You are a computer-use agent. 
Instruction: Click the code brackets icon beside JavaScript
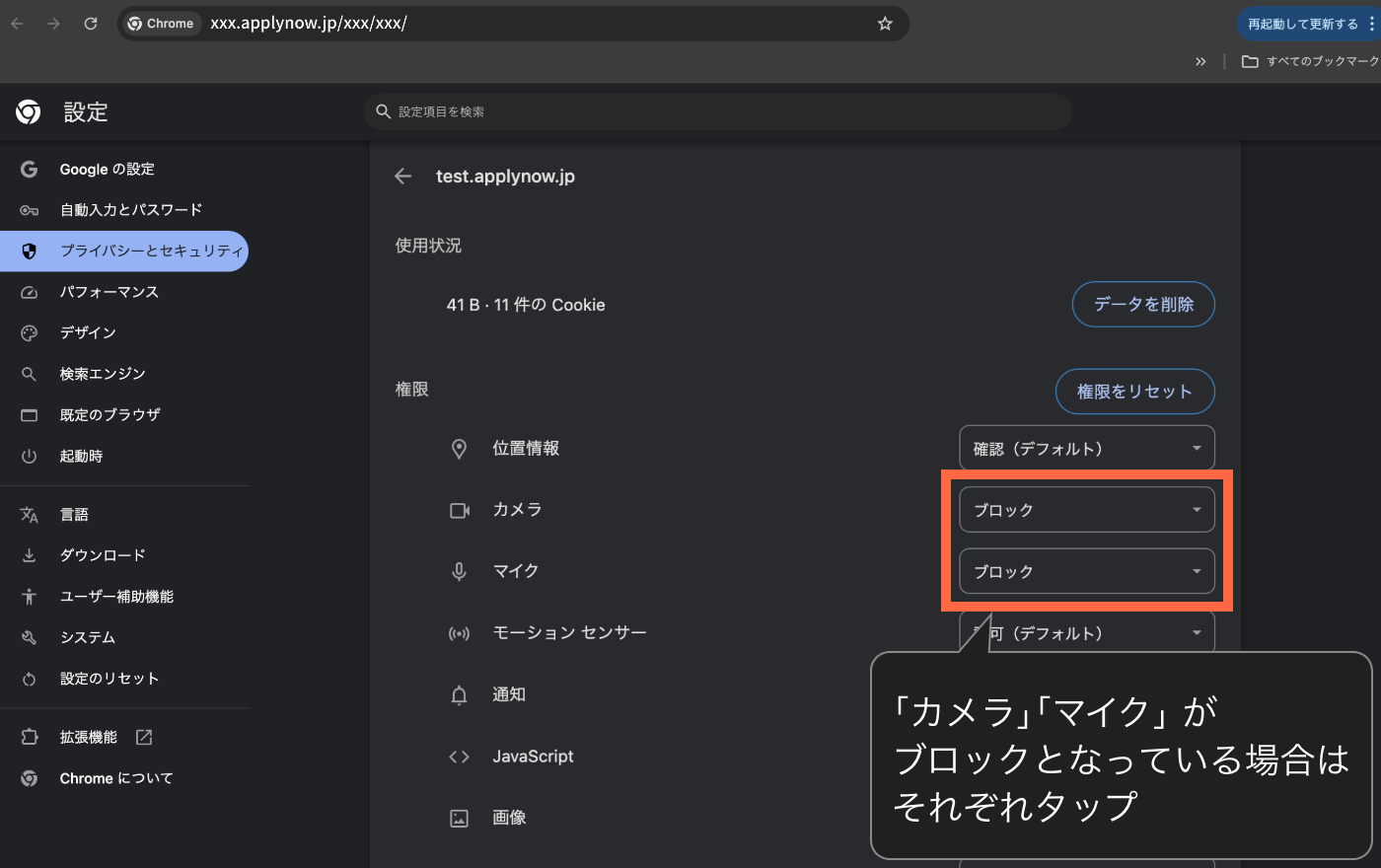point(459,757)
